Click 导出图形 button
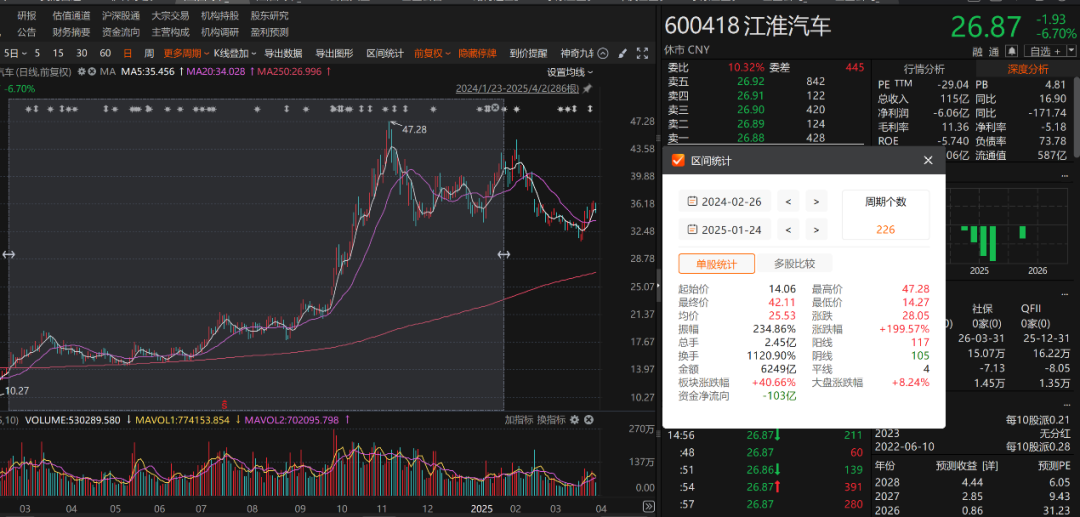1080x517 pixels. point(334,53)
